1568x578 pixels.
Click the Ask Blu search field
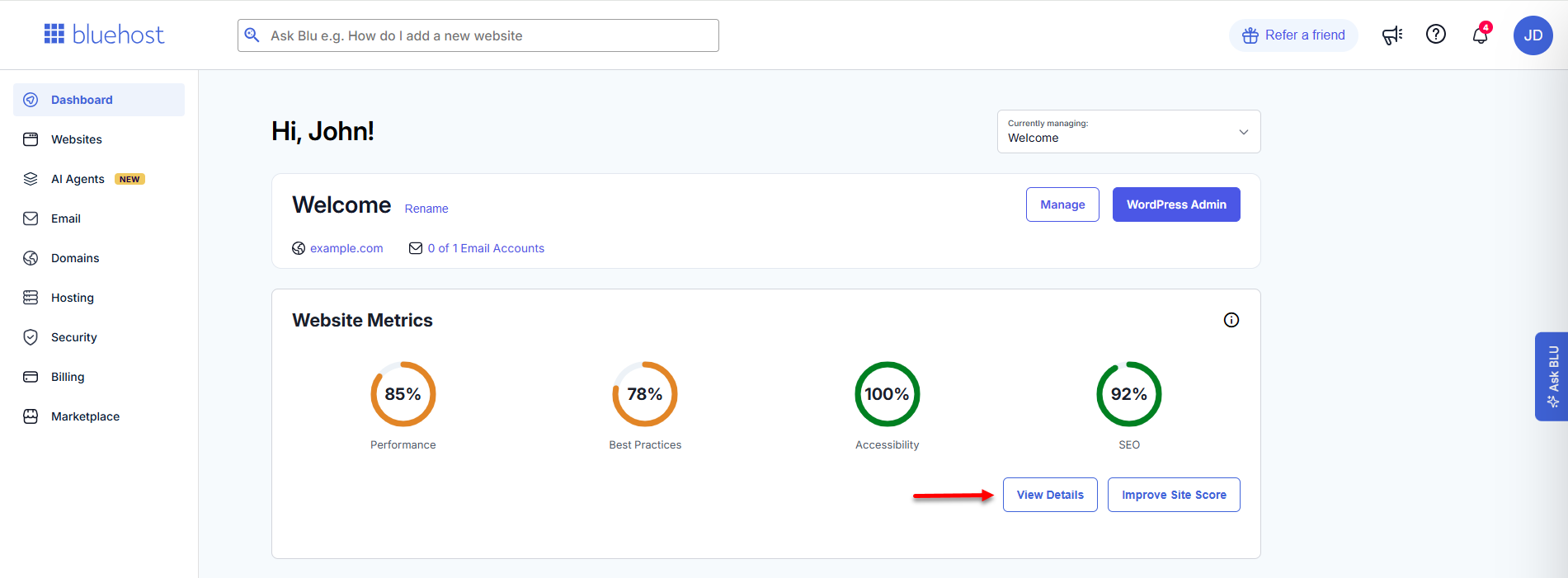click(x=478, y=35)
